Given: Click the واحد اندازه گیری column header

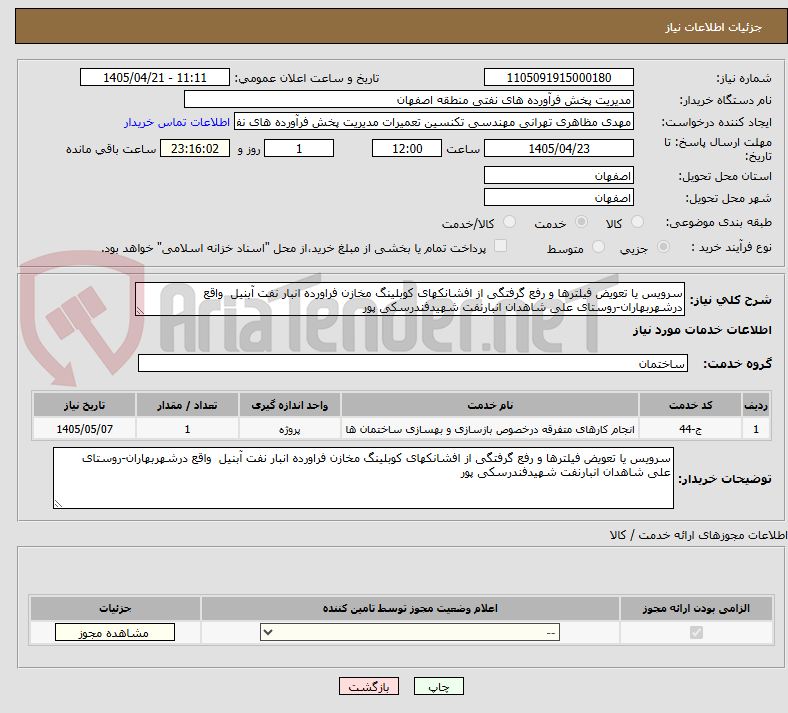Looking at the screenshot, I should pyautogui.click(x=289, y=405).
